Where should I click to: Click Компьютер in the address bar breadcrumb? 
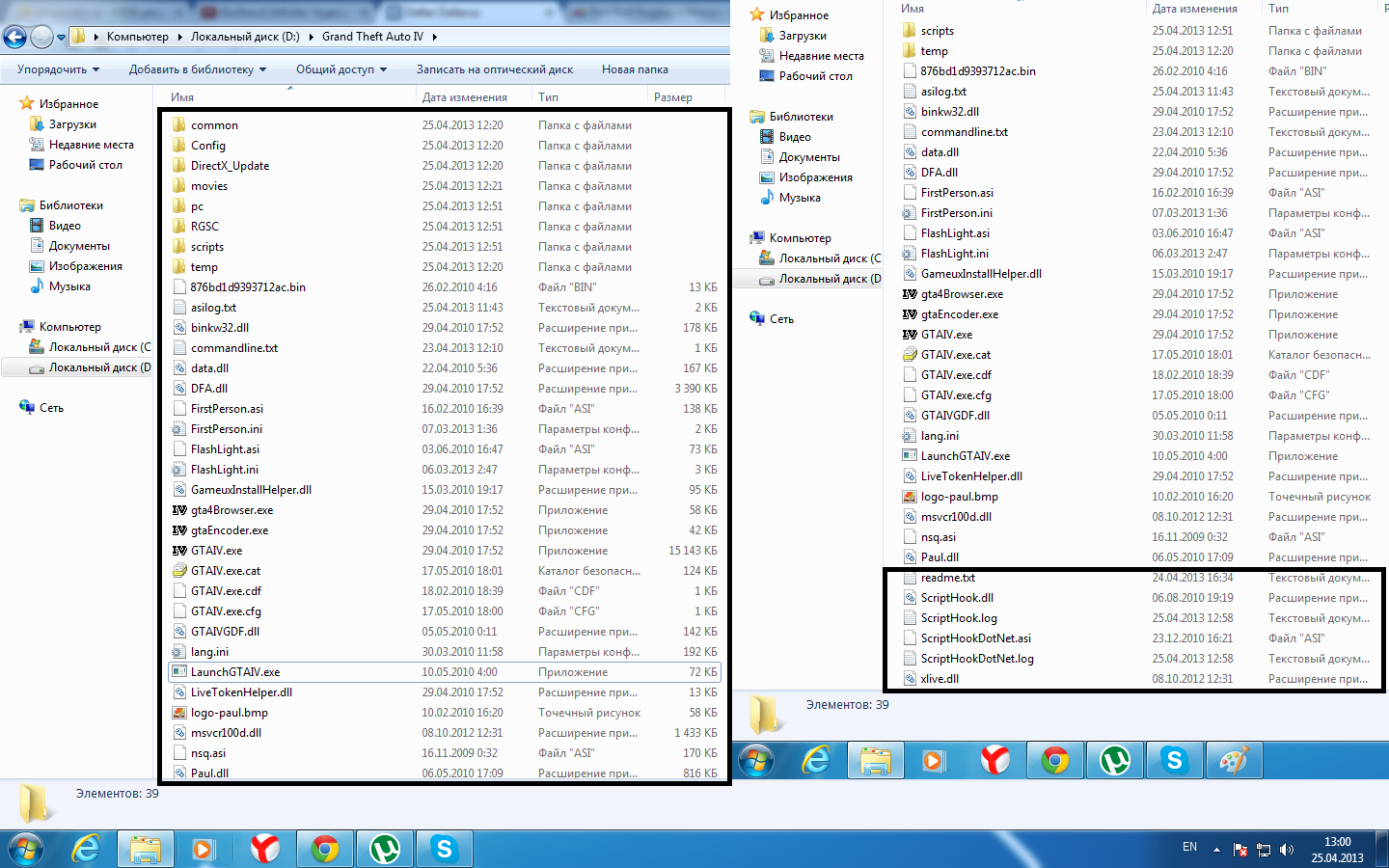[x=137, y=37]
